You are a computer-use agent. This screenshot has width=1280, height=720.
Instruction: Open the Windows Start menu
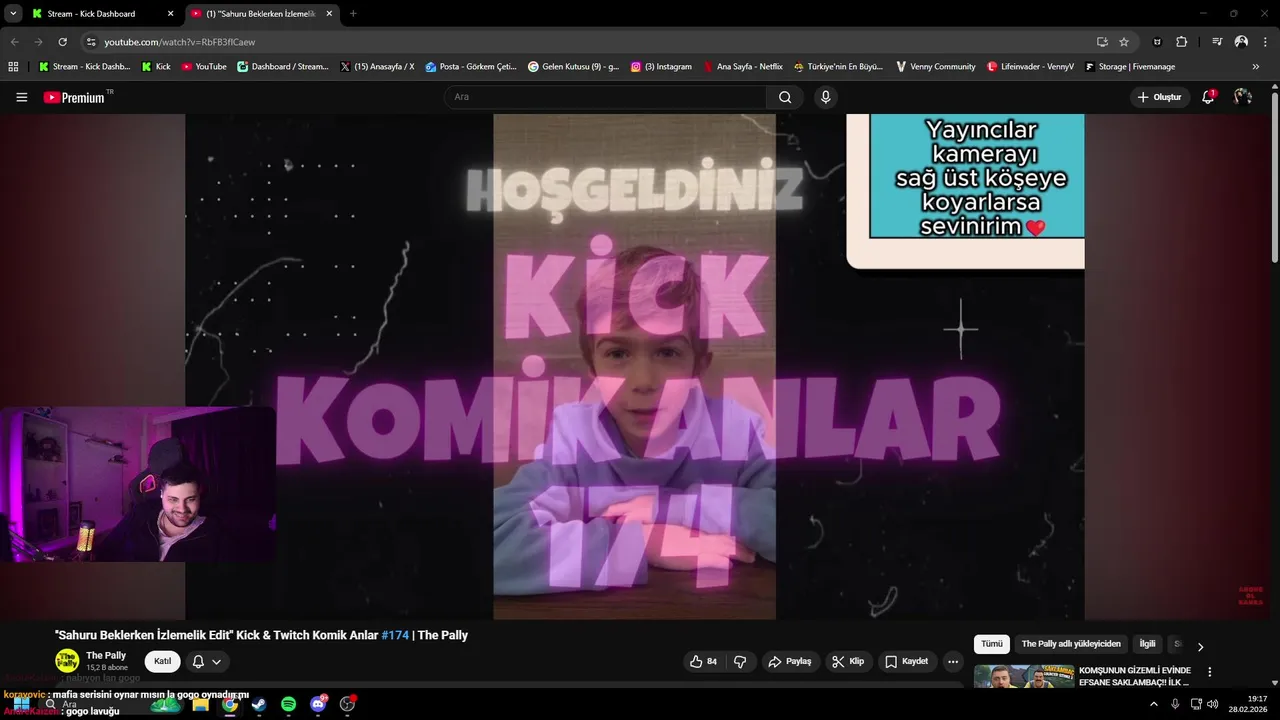pos(21,704)
